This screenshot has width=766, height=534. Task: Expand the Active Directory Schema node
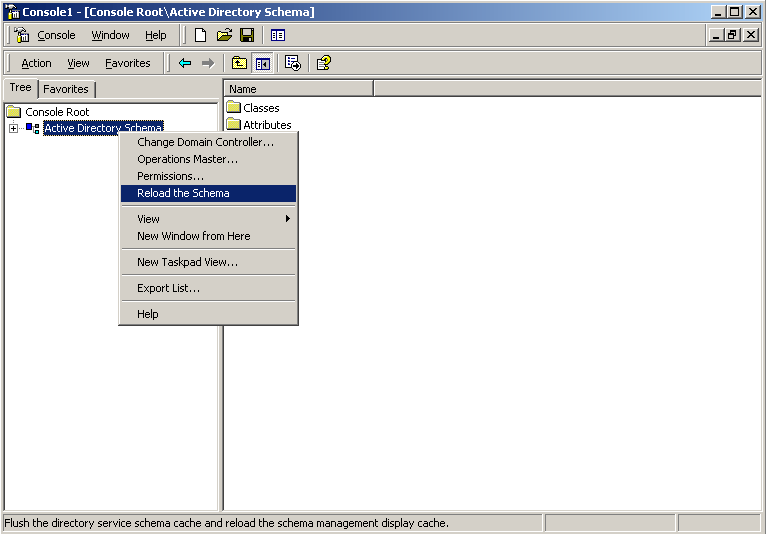14,128
